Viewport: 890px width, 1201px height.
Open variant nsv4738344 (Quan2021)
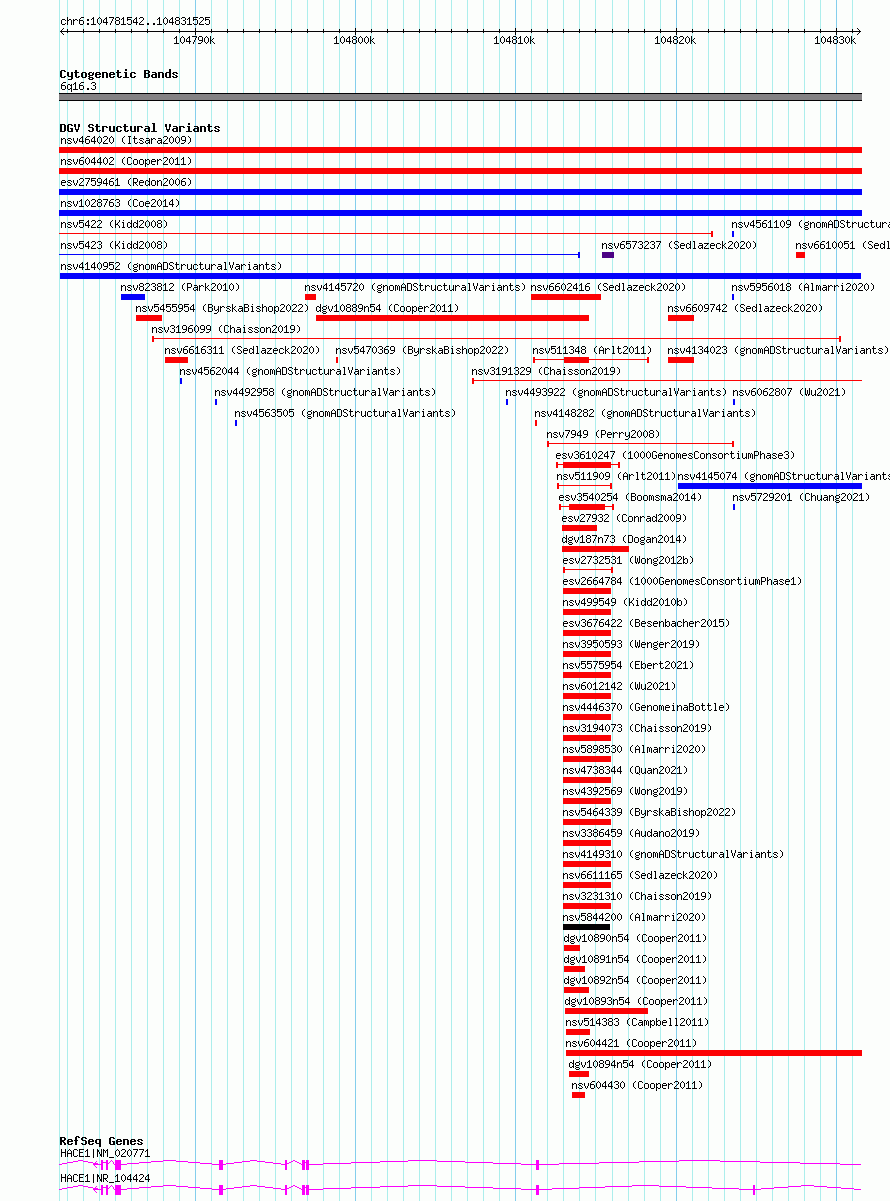click(x=625, y=770)
